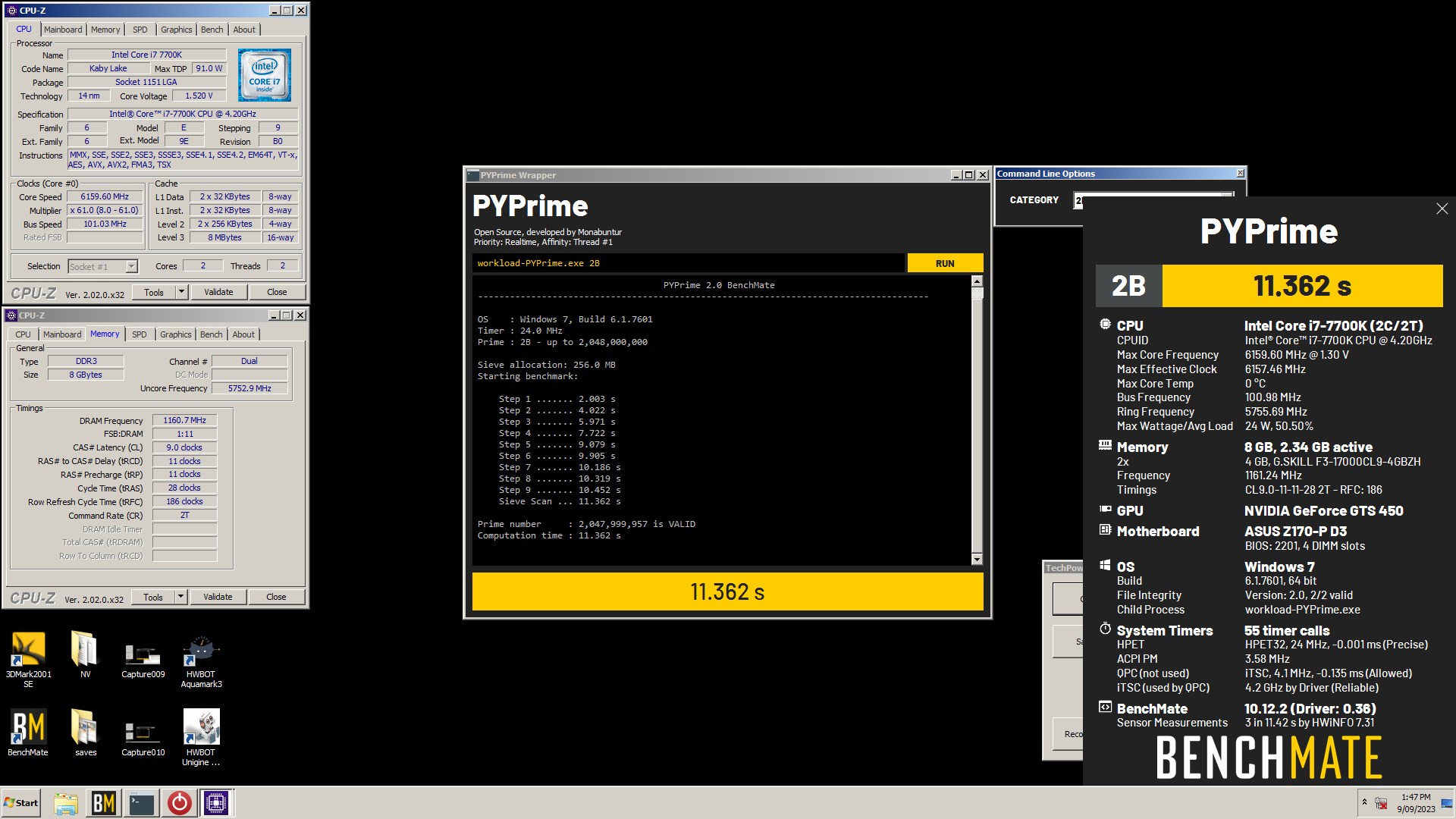Click the Intel Core i7 logo
Image resolution: width=1456 pixels, height=819 pixels.
point(265,75)
